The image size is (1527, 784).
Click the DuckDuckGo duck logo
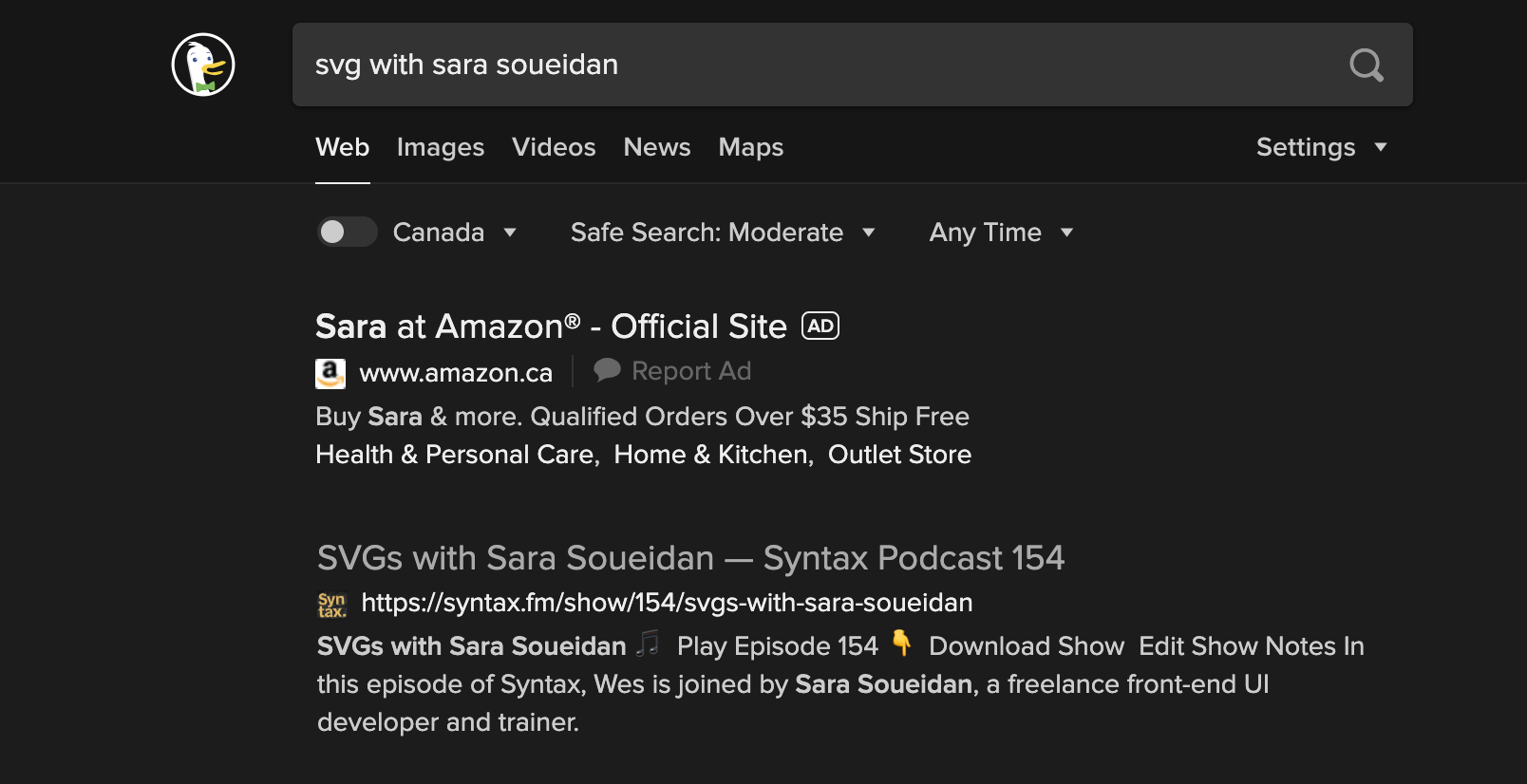coord(202,64)
